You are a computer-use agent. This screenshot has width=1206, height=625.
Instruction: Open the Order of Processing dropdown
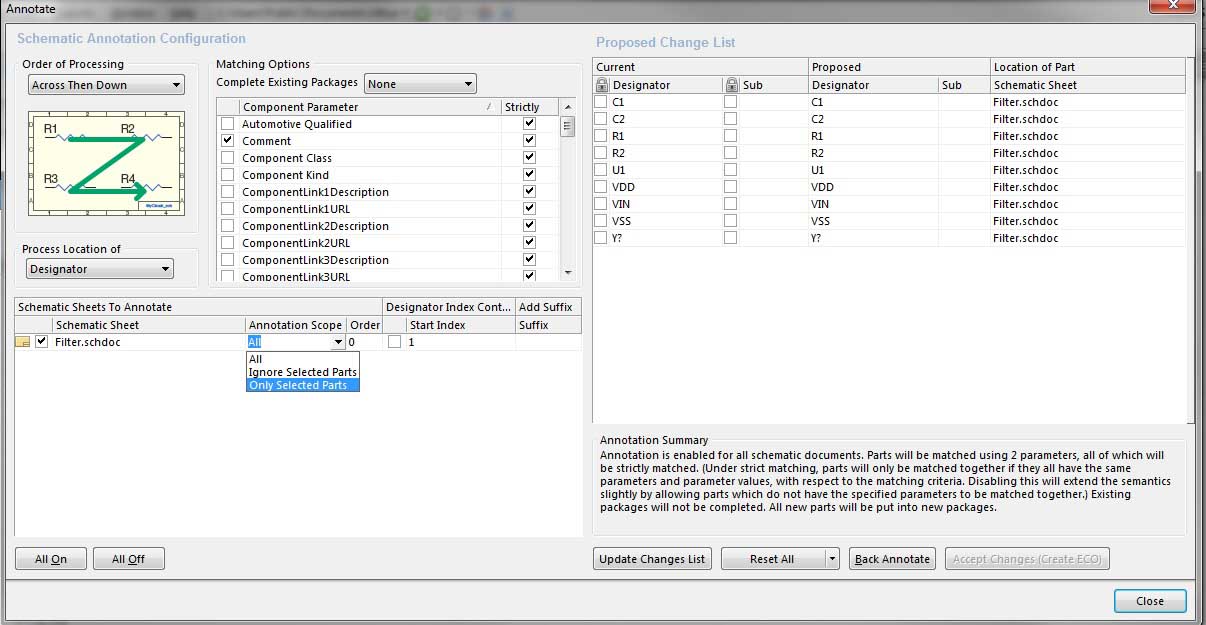[106, 85]
